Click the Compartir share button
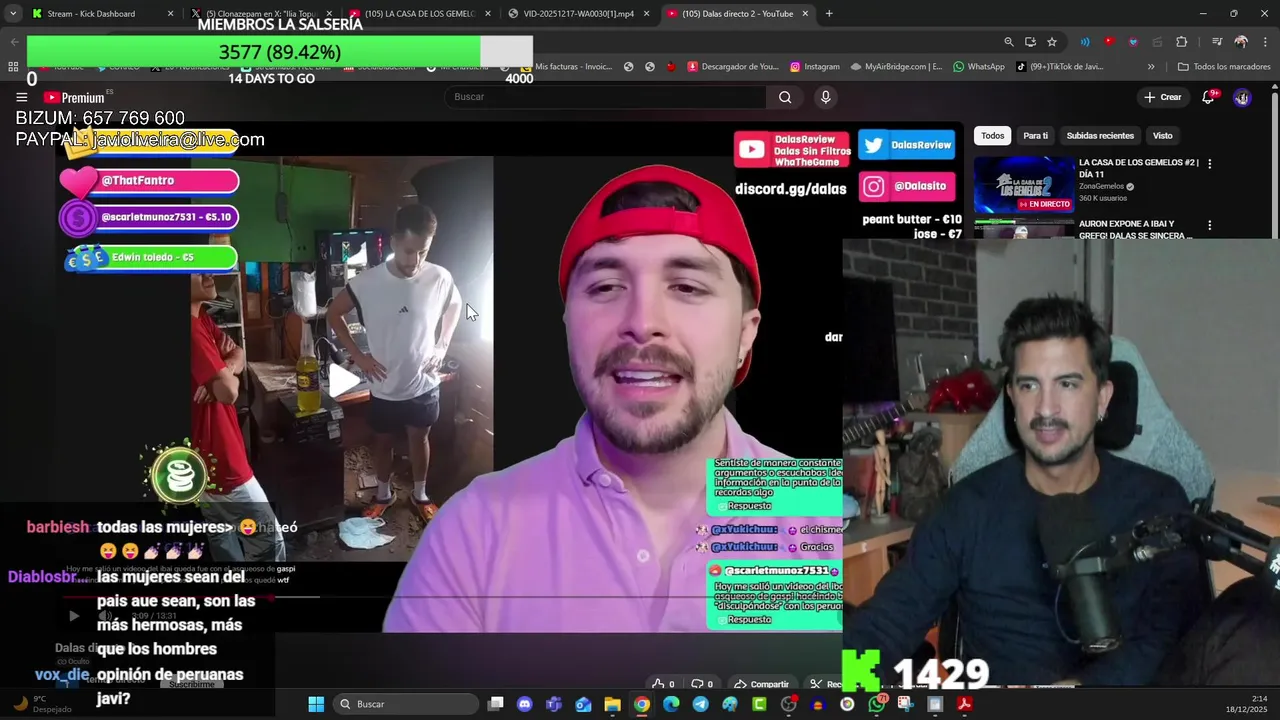 click(761, 685)
